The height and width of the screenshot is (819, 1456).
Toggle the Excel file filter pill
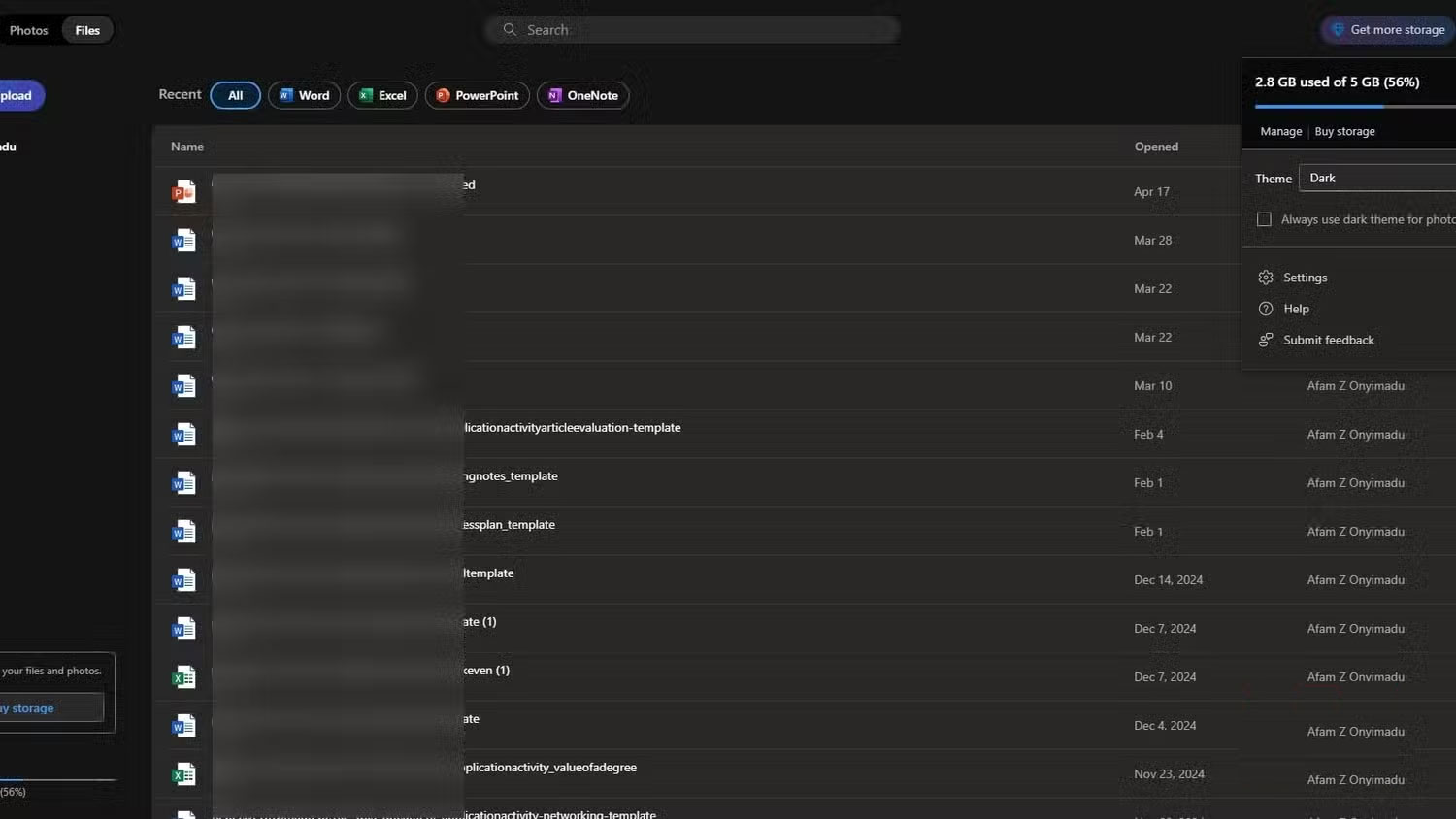pos(382,95)
